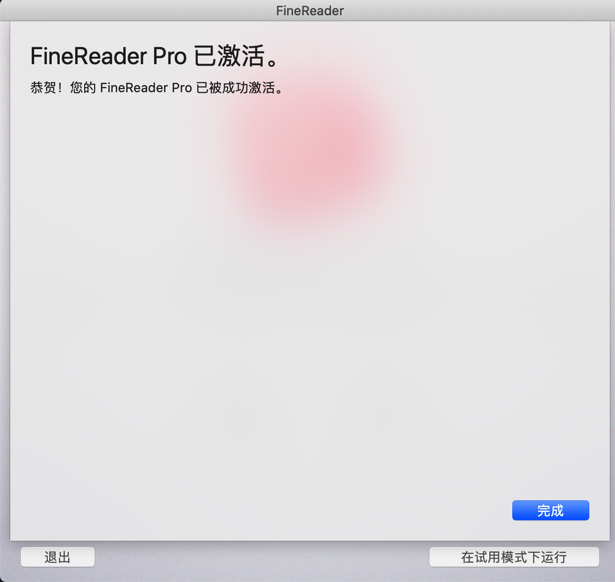Click FineReader Pro in the large heading
Viewport: 615px width, 582px height.
coord(108,56)
